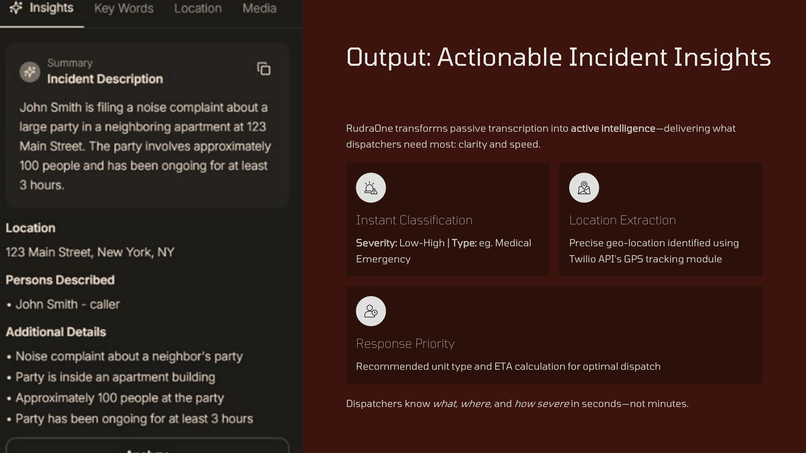
Task: Click the Persons Described heading
Action: click(60, 280)
